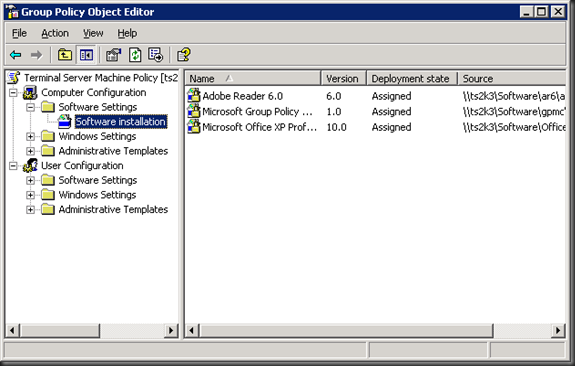Expand Administrative Templates under User Configuration

[30, 210]
